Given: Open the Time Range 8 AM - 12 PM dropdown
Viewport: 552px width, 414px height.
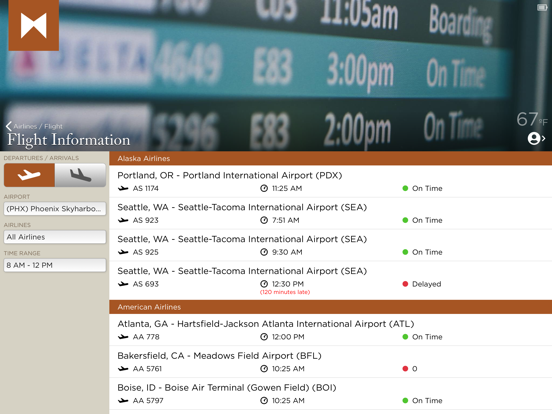Looking at the screenshot, I should 55,265.
